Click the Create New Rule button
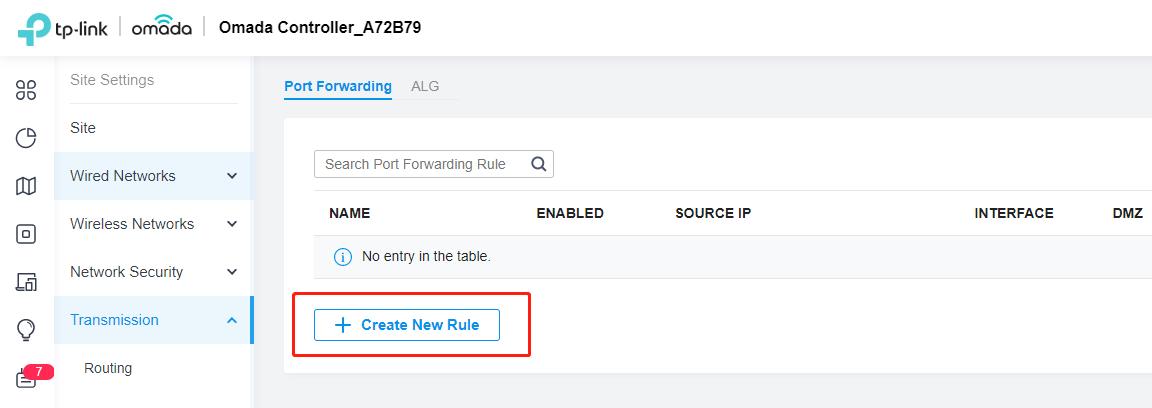Screen dimensions: 1152x408 407,325
